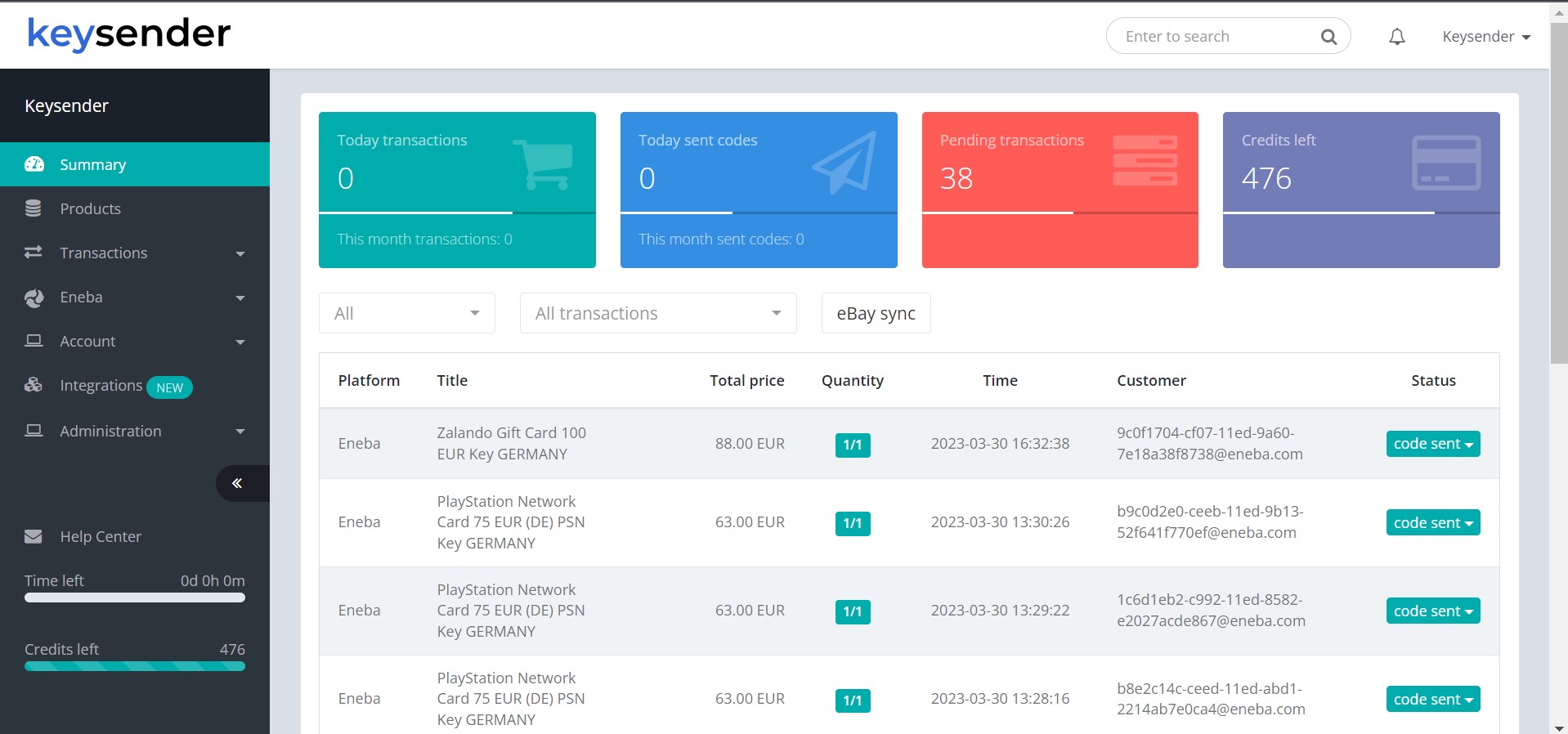Click the 88.00 EUR price cell
The image size is (1568, 734).
[750, 443]
